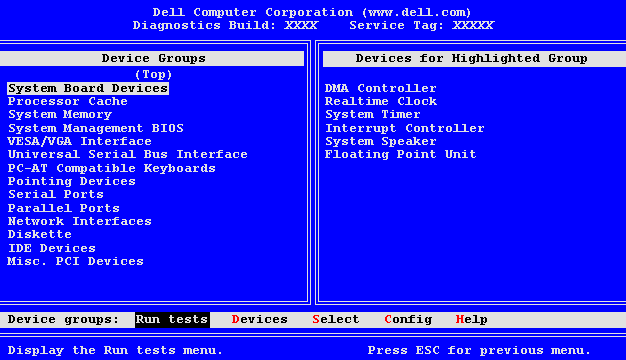
Task: Click the Device groups: label
Action: 63,320
